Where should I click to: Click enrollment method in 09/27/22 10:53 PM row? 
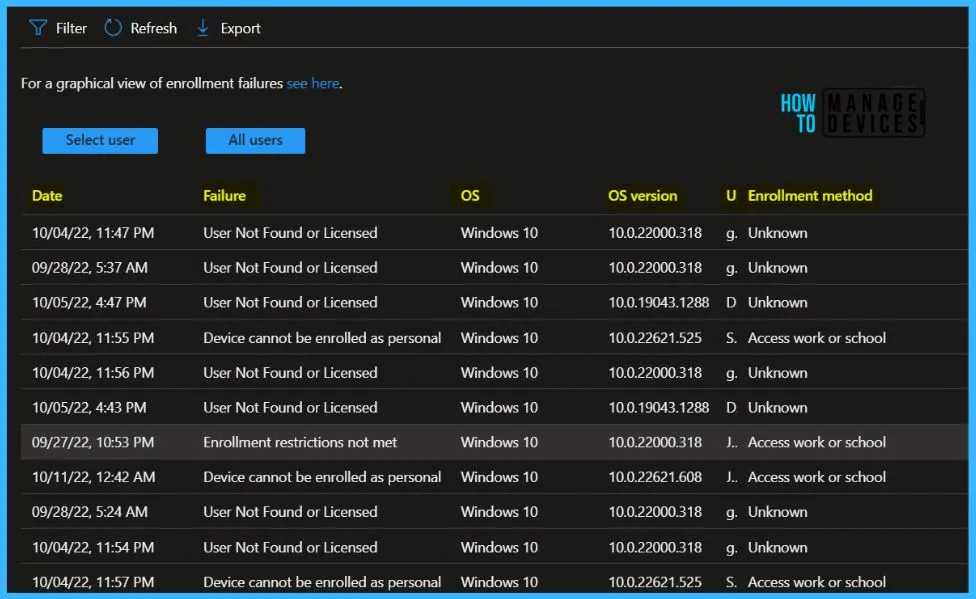tap(817, 442)
